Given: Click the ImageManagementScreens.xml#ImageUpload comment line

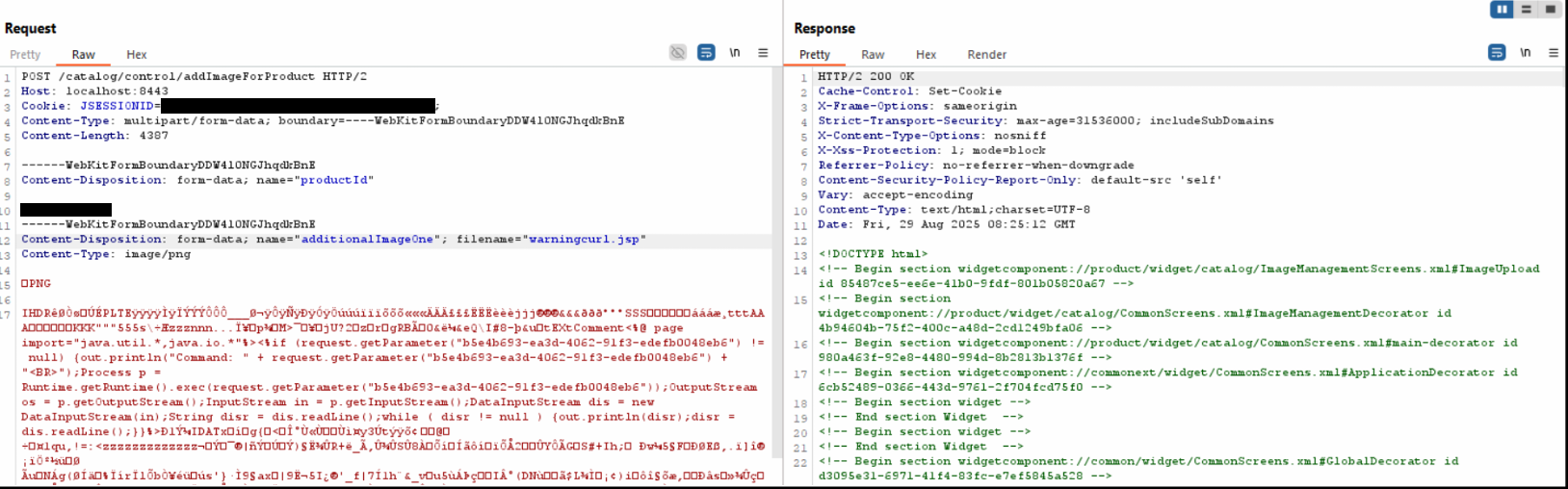Looking at the screenshot, I should 1179,276.
